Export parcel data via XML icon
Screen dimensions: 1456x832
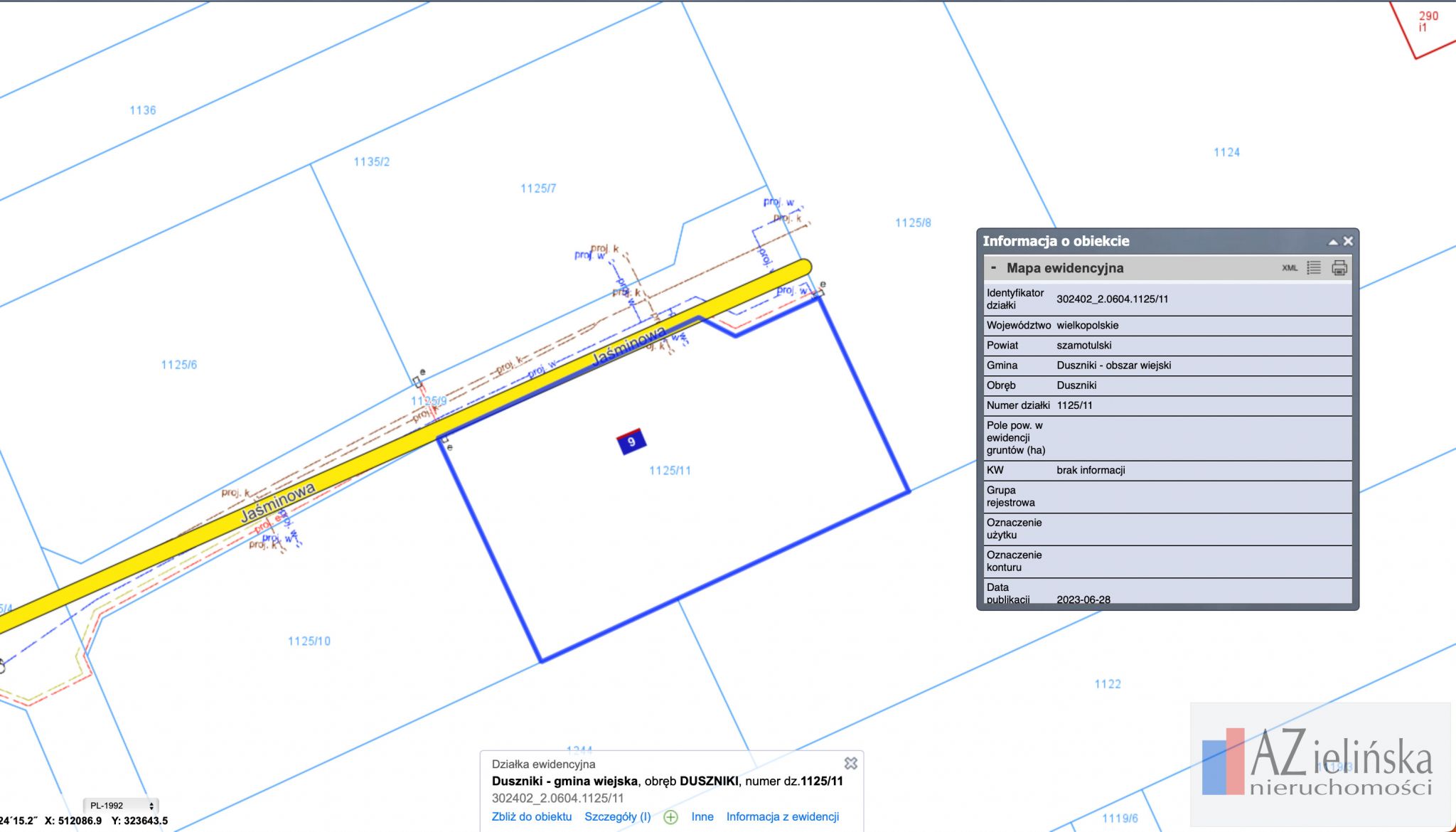click(1289, 268)
